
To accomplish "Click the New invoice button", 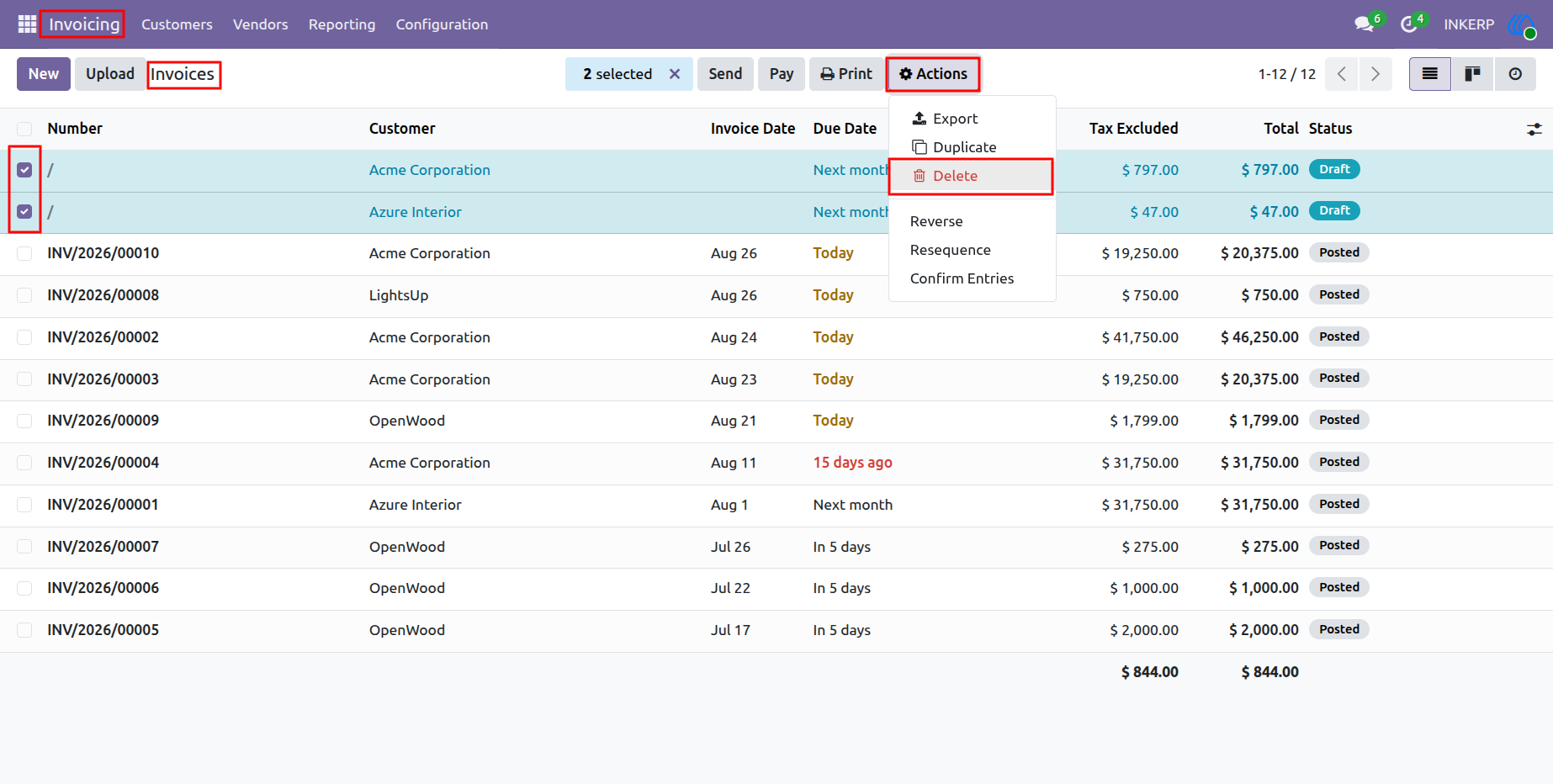I will coord(44,74).
